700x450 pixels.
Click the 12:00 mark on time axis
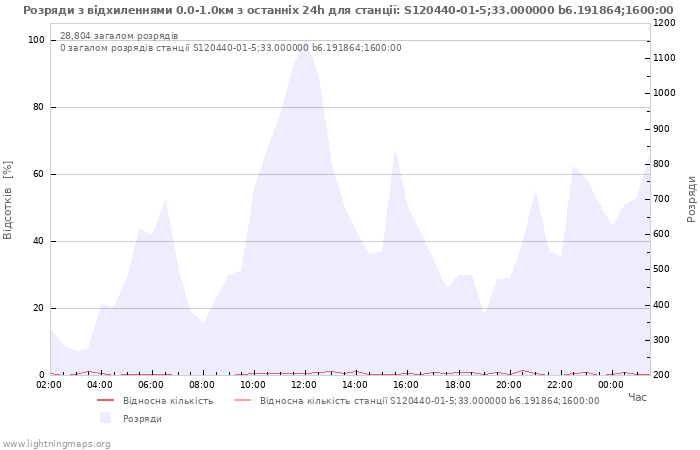(304, 385)
